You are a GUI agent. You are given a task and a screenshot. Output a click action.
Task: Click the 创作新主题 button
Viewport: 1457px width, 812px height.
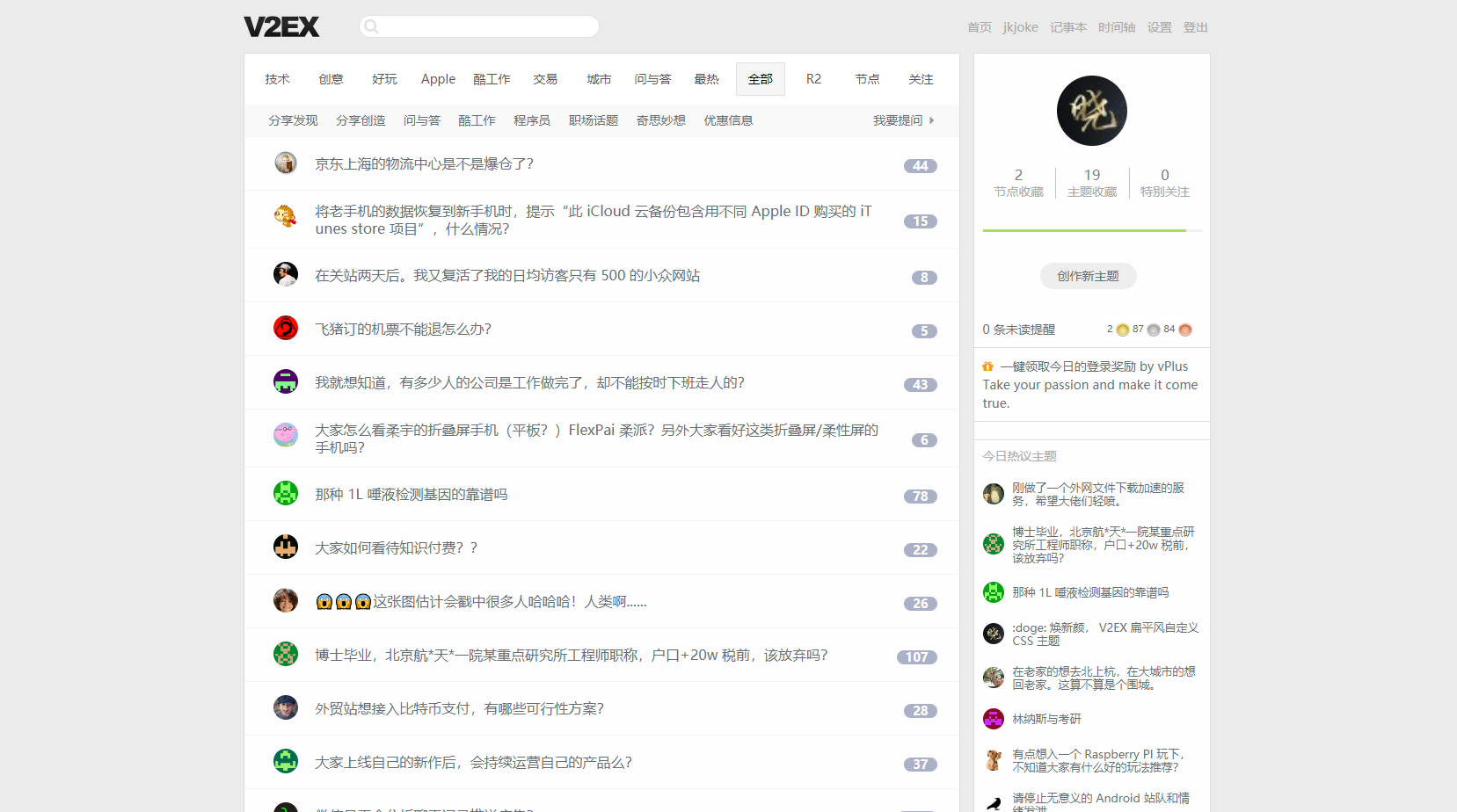[x=1088, y=275]
